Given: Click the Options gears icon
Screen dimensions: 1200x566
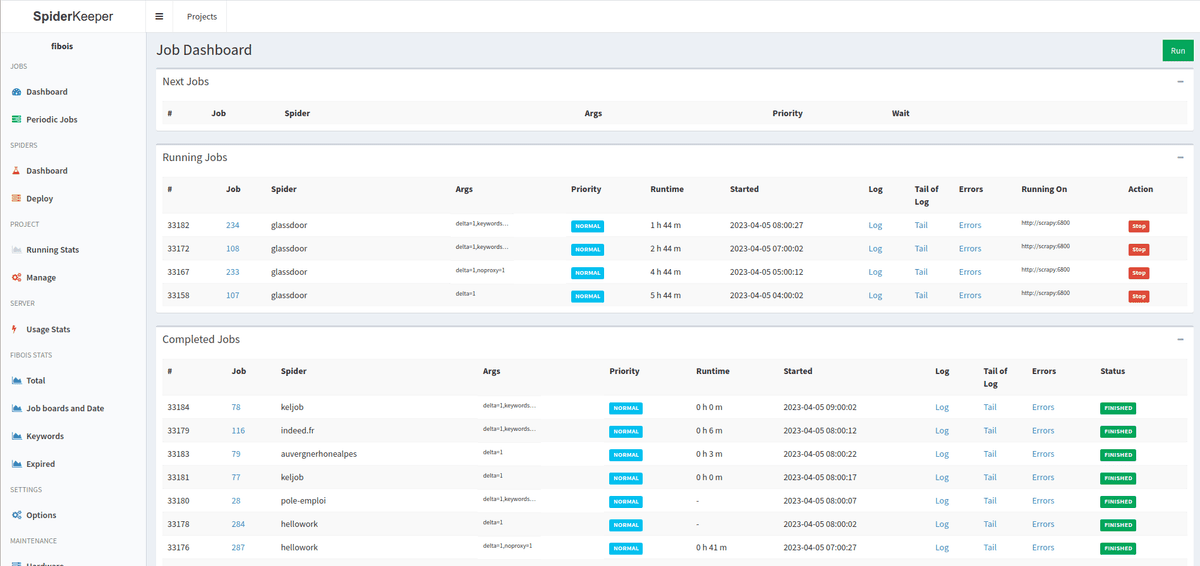Looking at the screenshot, I should pyautogui.click(x=17, y=516).
